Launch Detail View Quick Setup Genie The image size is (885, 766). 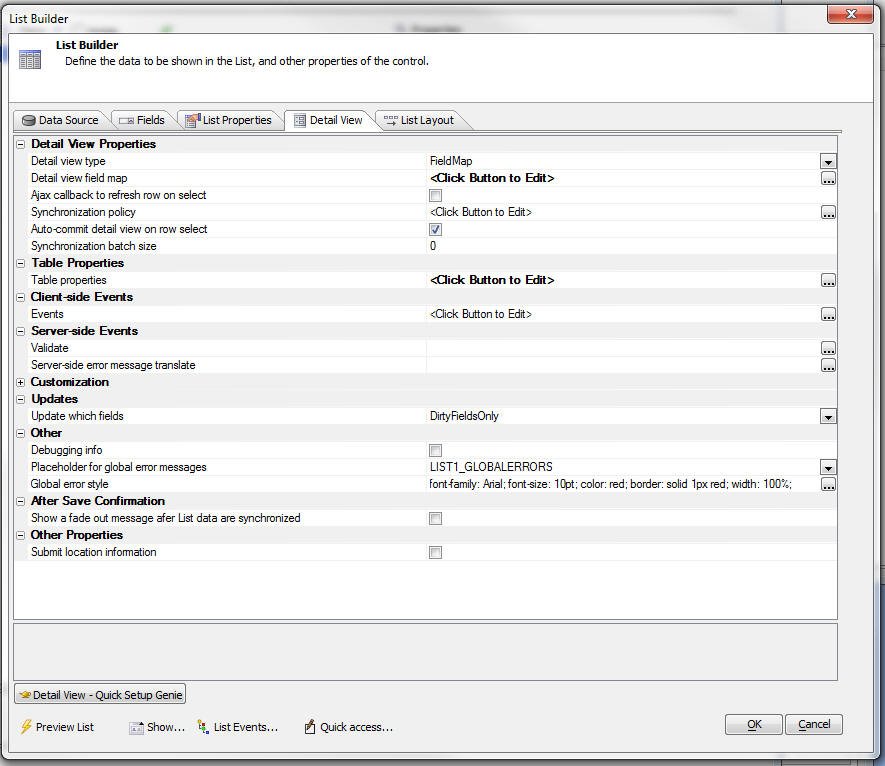click(x=100, y=695)
